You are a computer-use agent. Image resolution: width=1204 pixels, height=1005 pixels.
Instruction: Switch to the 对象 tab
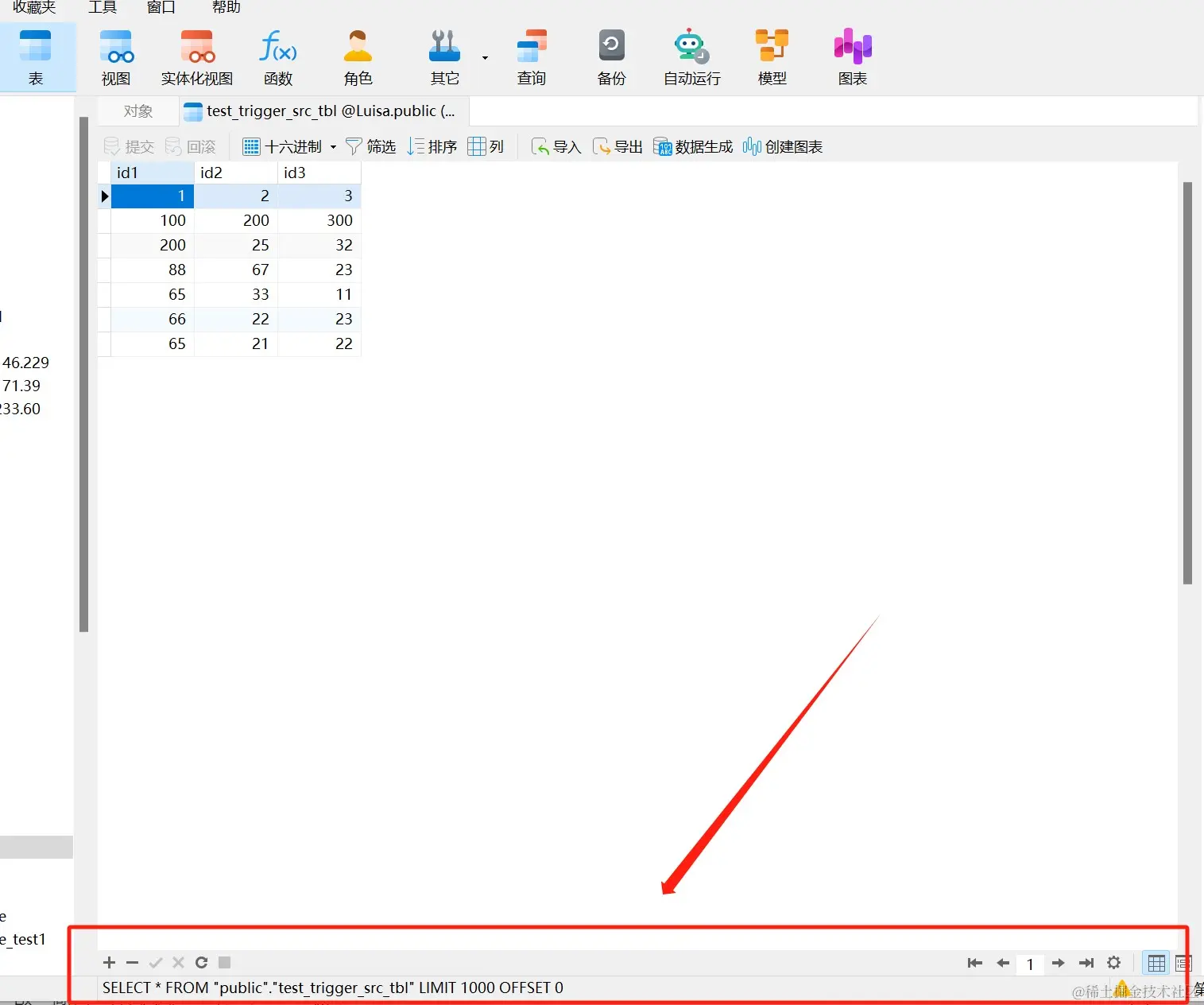pos(138,111)
